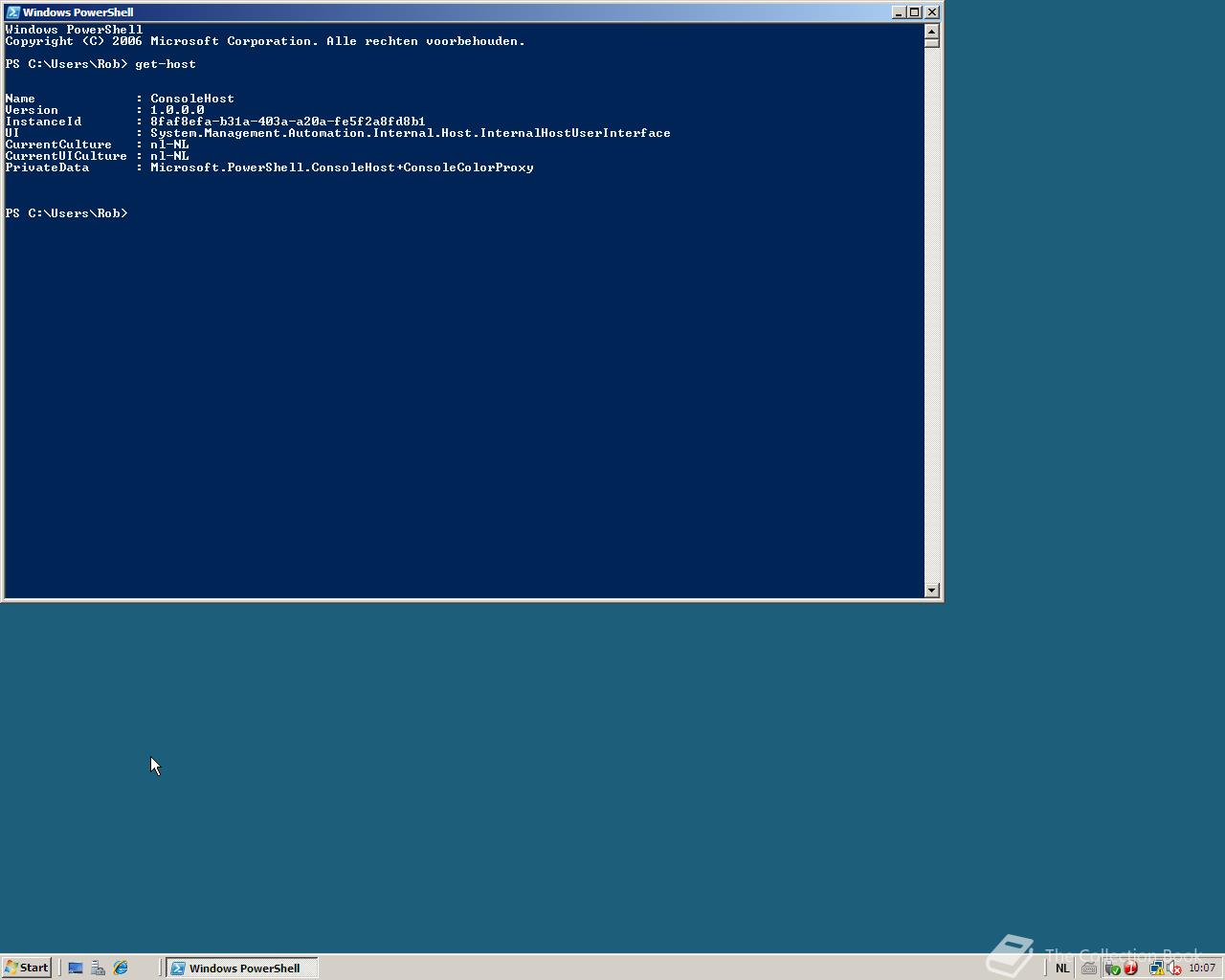Open the Start menu
Screen dimensions: 1225x980
point(26,968)
